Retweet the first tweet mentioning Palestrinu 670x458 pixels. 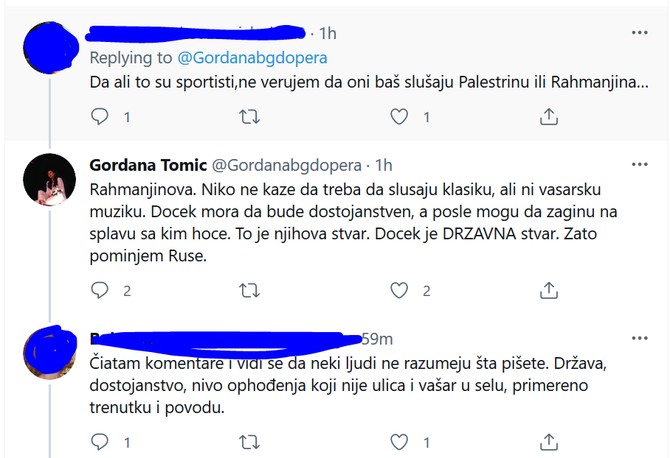[x=249, y=116]
